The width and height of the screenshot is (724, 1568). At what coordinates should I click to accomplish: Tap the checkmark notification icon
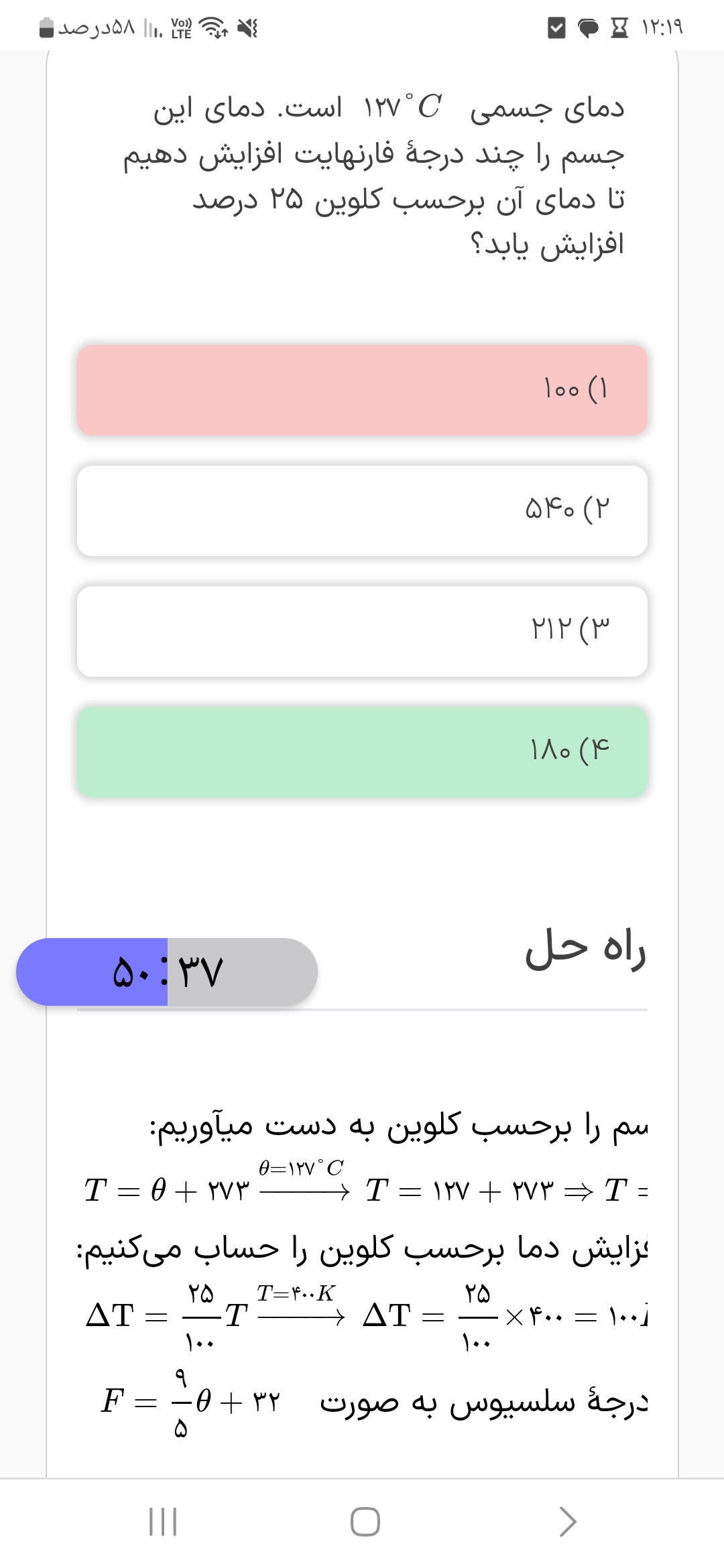click(x=556, y=28)
